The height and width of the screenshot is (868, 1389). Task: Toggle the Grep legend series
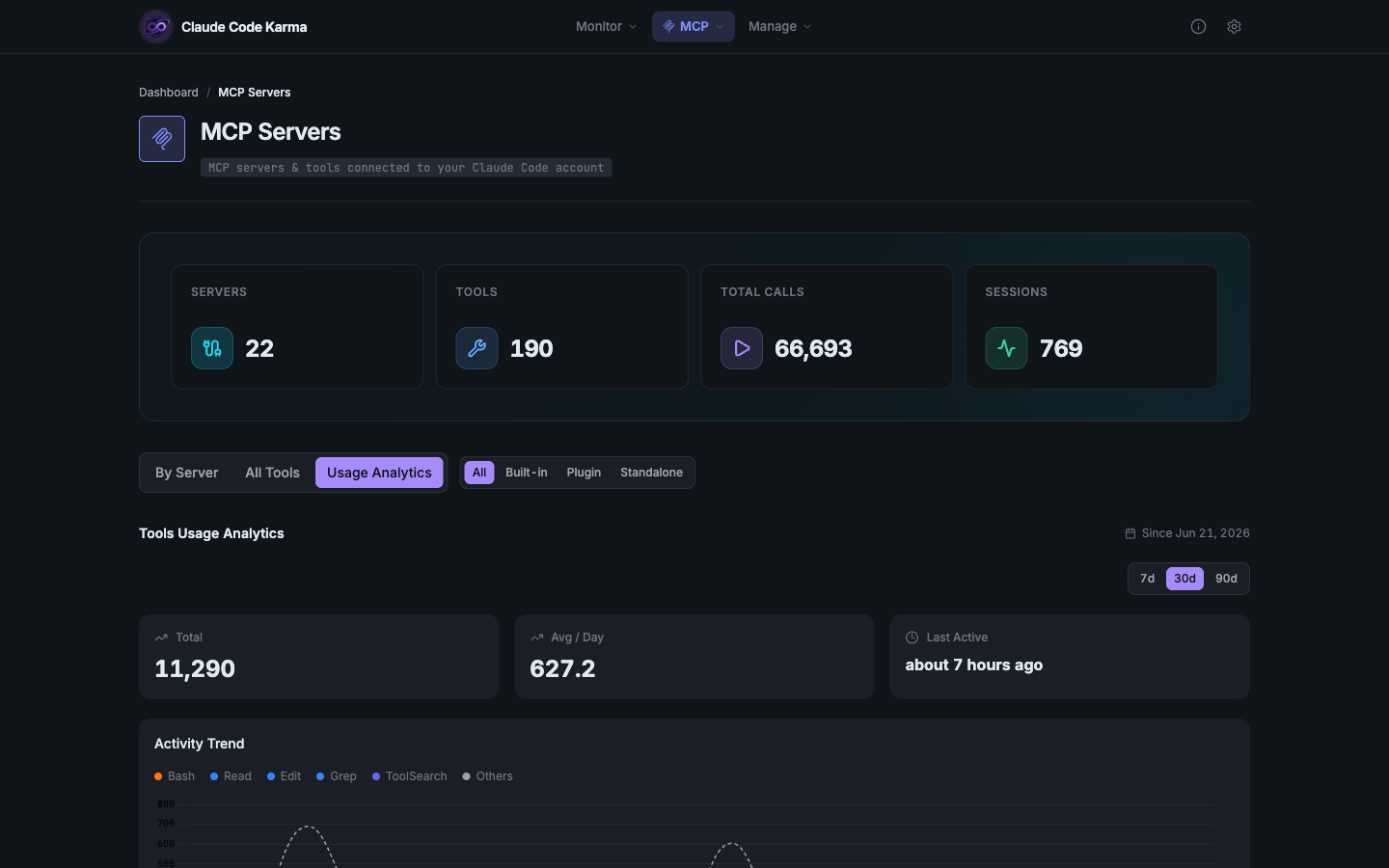337,776
